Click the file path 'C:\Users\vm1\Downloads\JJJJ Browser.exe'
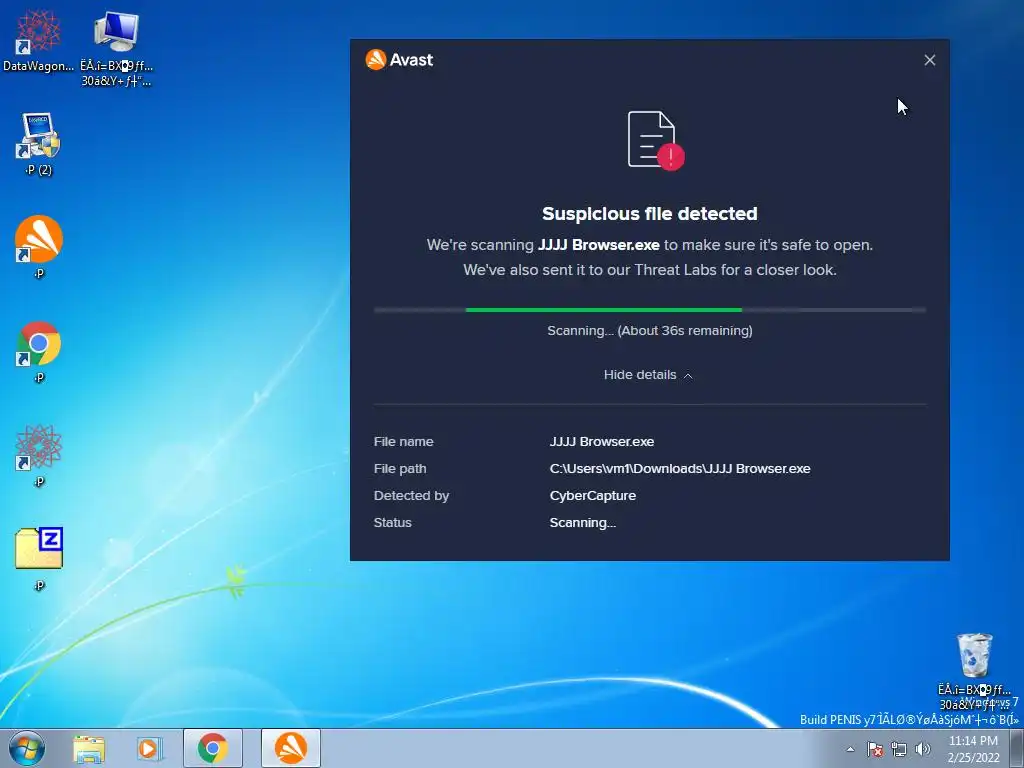The image size is (1024, 768). [x=680, y=469]
